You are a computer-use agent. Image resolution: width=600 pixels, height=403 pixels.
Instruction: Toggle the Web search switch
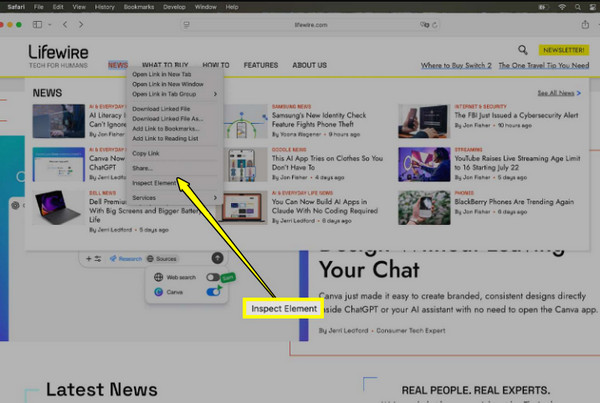(x=213, y=277)
